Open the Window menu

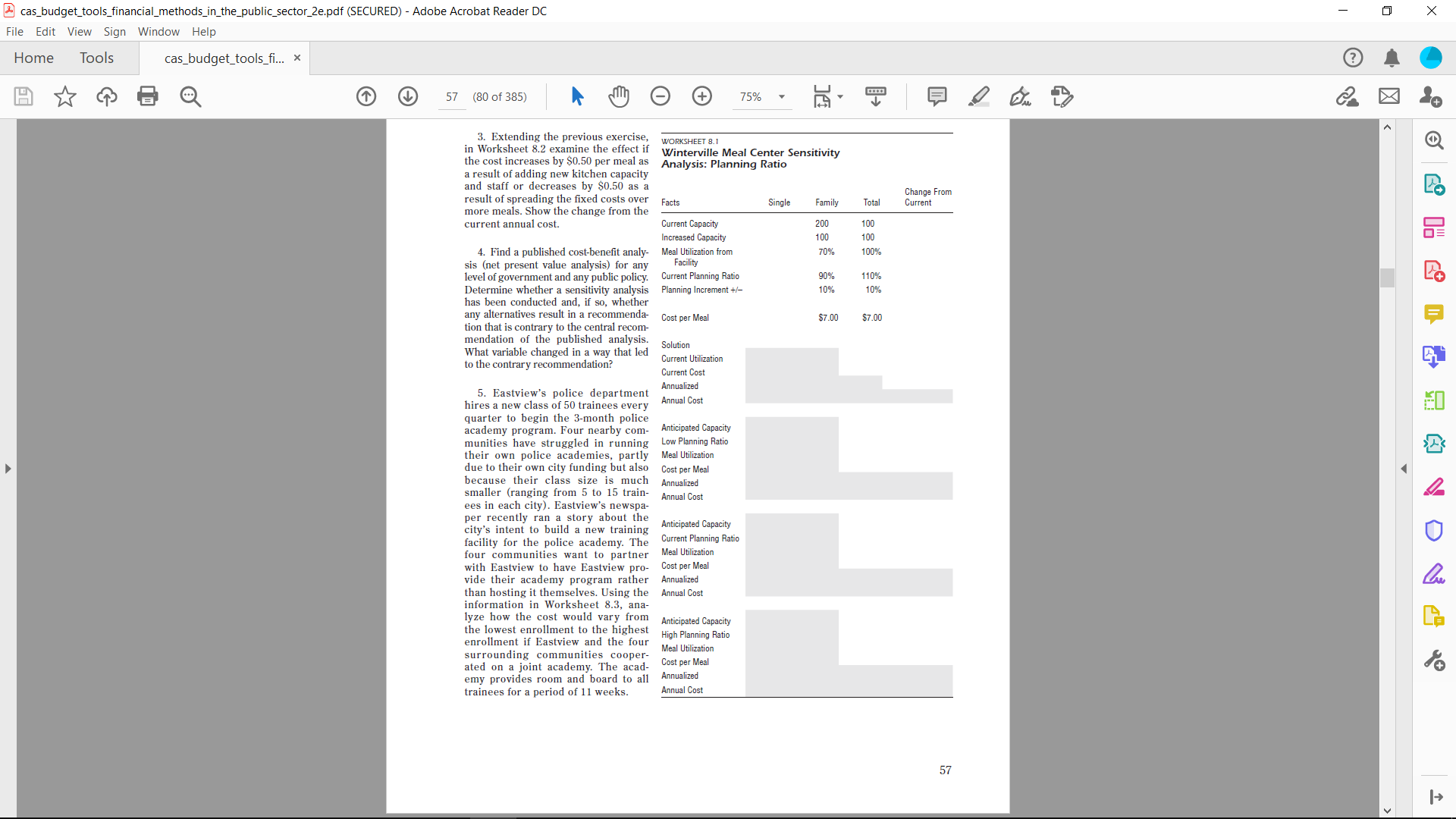[x=158, y=31]
